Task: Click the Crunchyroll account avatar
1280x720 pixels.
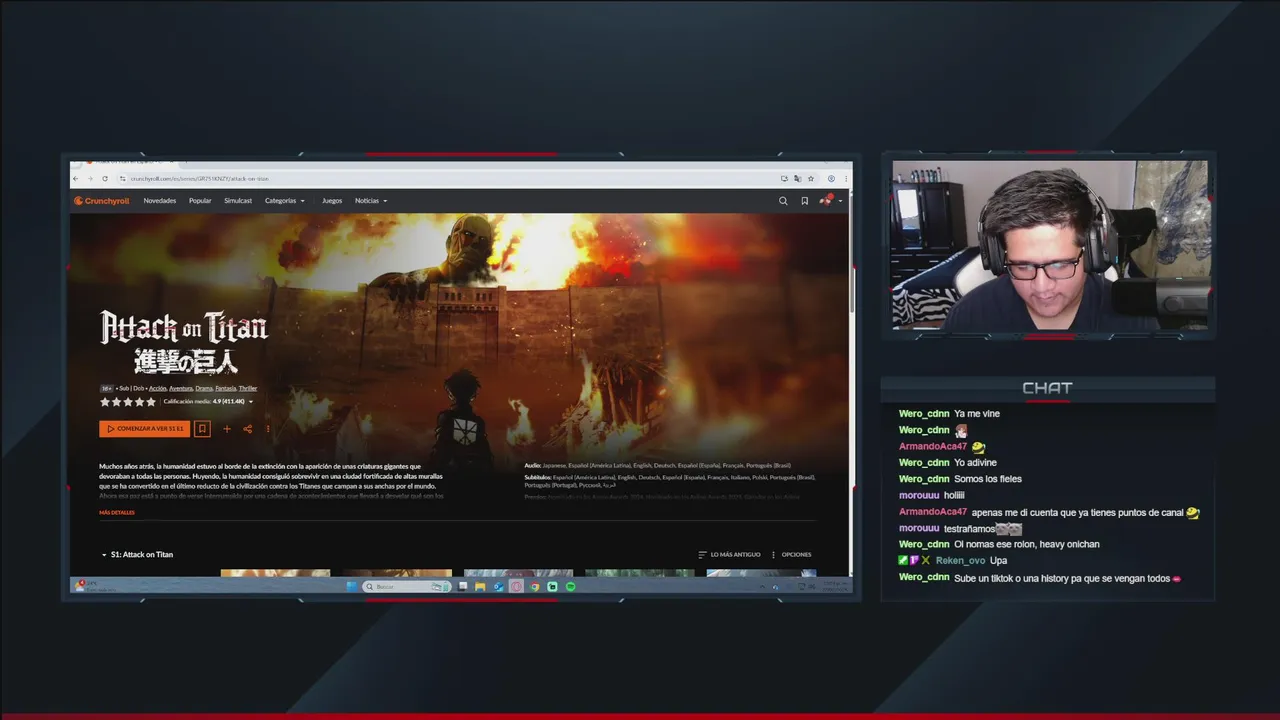Action: [826, 200]
